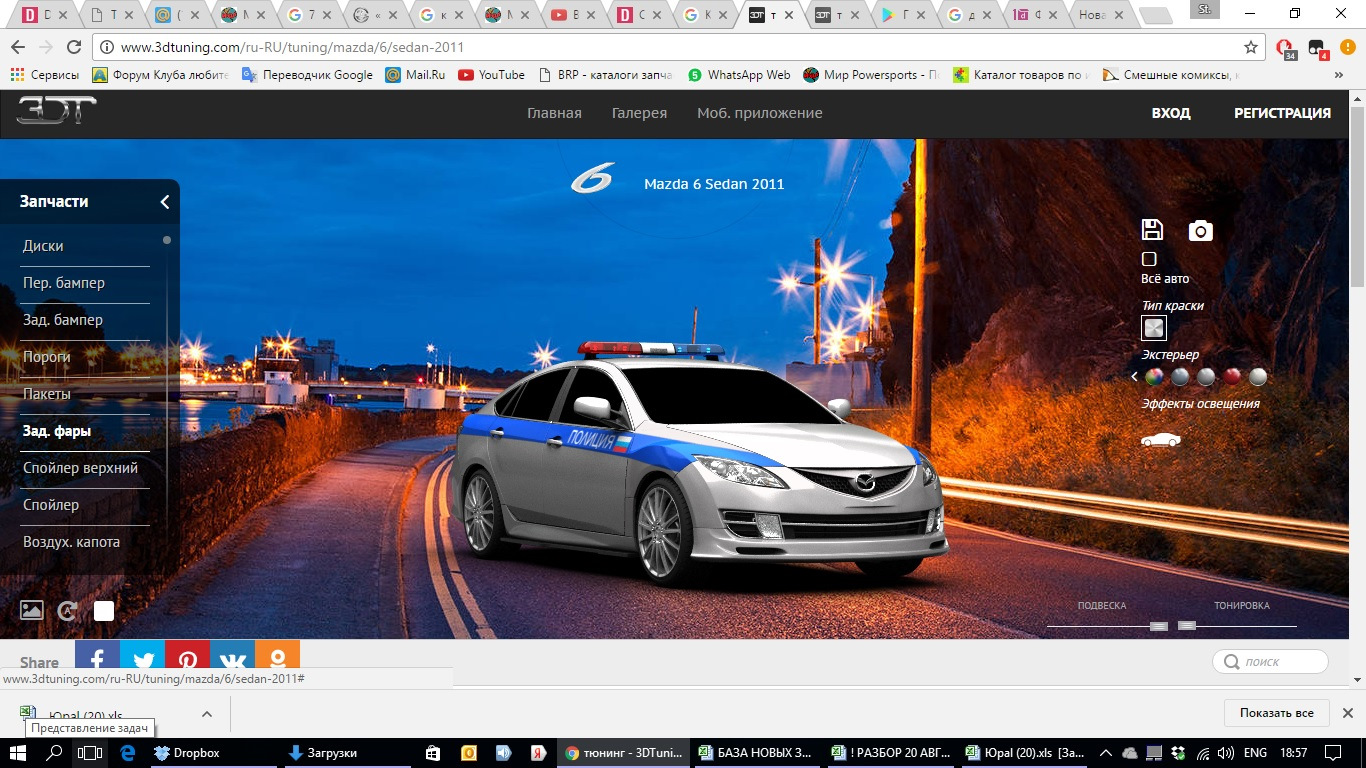Click the white square toggle bottom left
This screenshot has height=768, width=1366.
coord(104,611)
